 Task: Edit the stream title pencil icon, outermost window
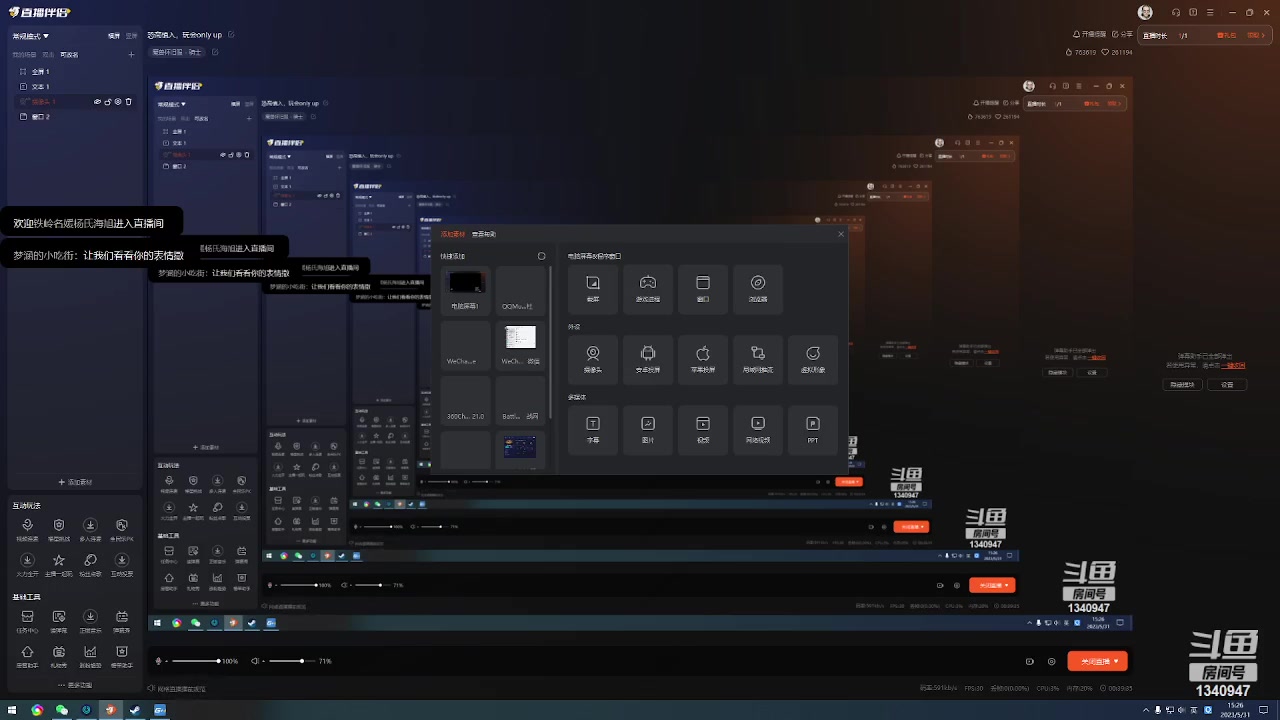coord(231,35)
